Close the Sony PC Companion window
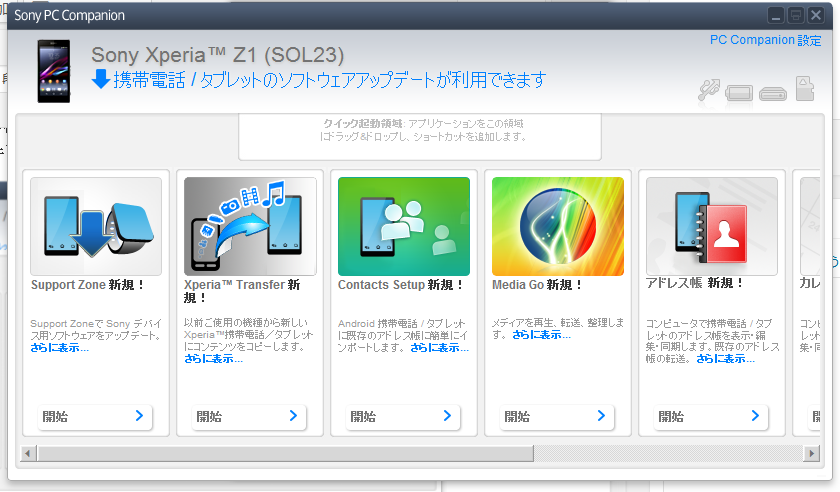This screenshot has height=492, width=840. tap(815, 15)
